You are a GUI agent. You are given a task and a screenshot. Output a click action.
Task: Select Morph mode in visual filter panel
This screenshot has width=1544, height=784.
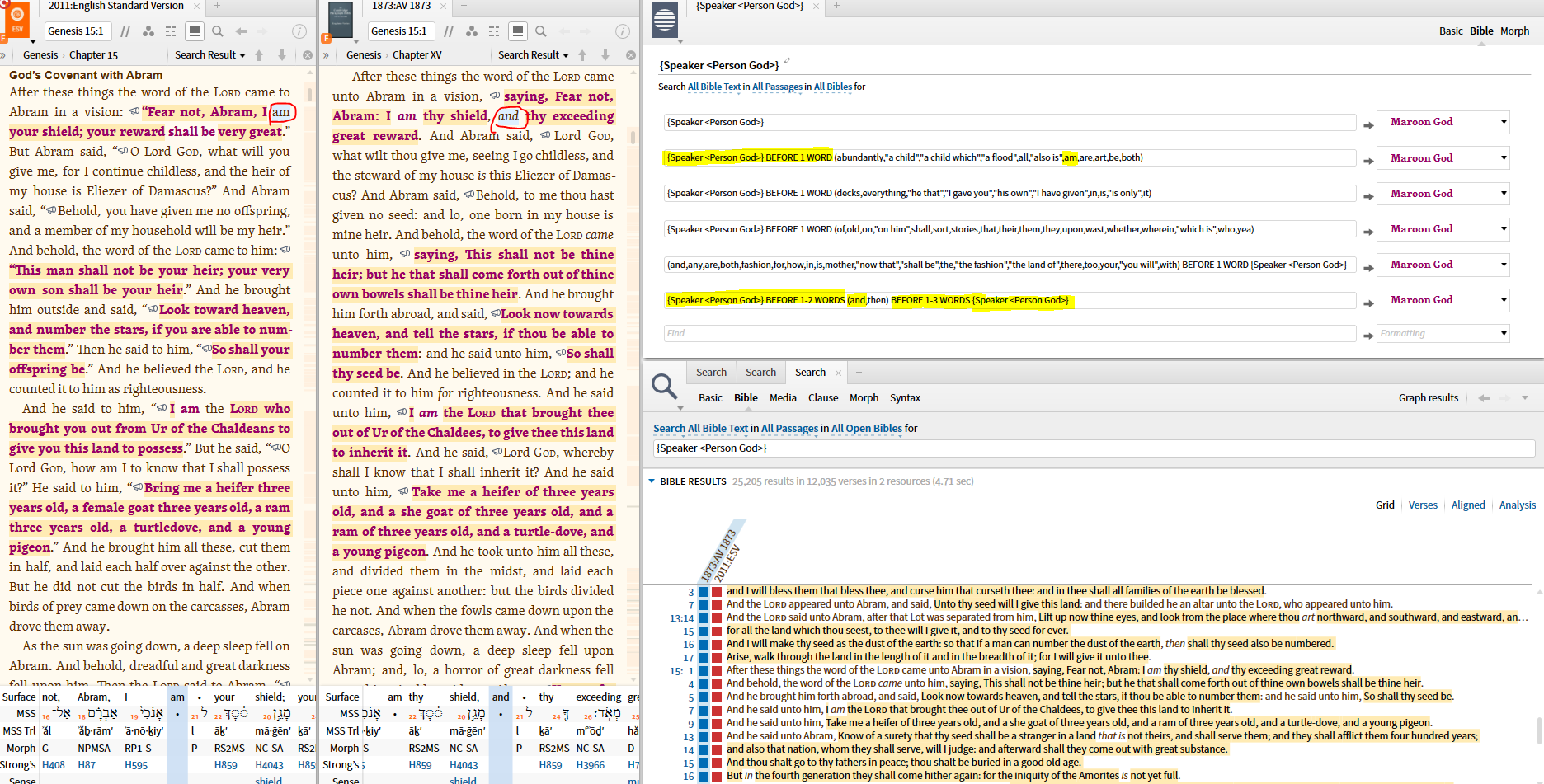(x=1514, y=31)
